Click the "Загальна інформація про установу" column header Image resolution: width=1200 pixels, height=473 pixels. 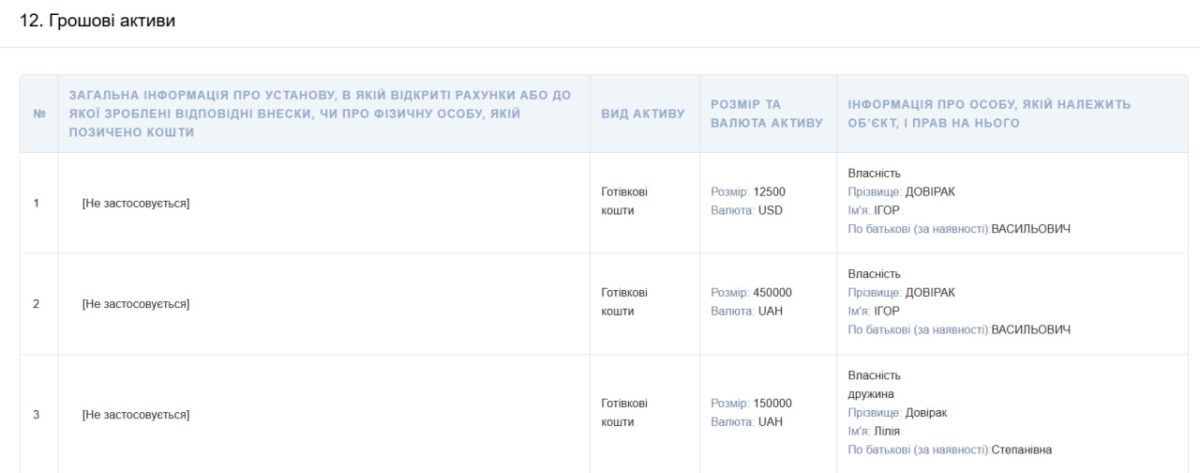[320, 114]
